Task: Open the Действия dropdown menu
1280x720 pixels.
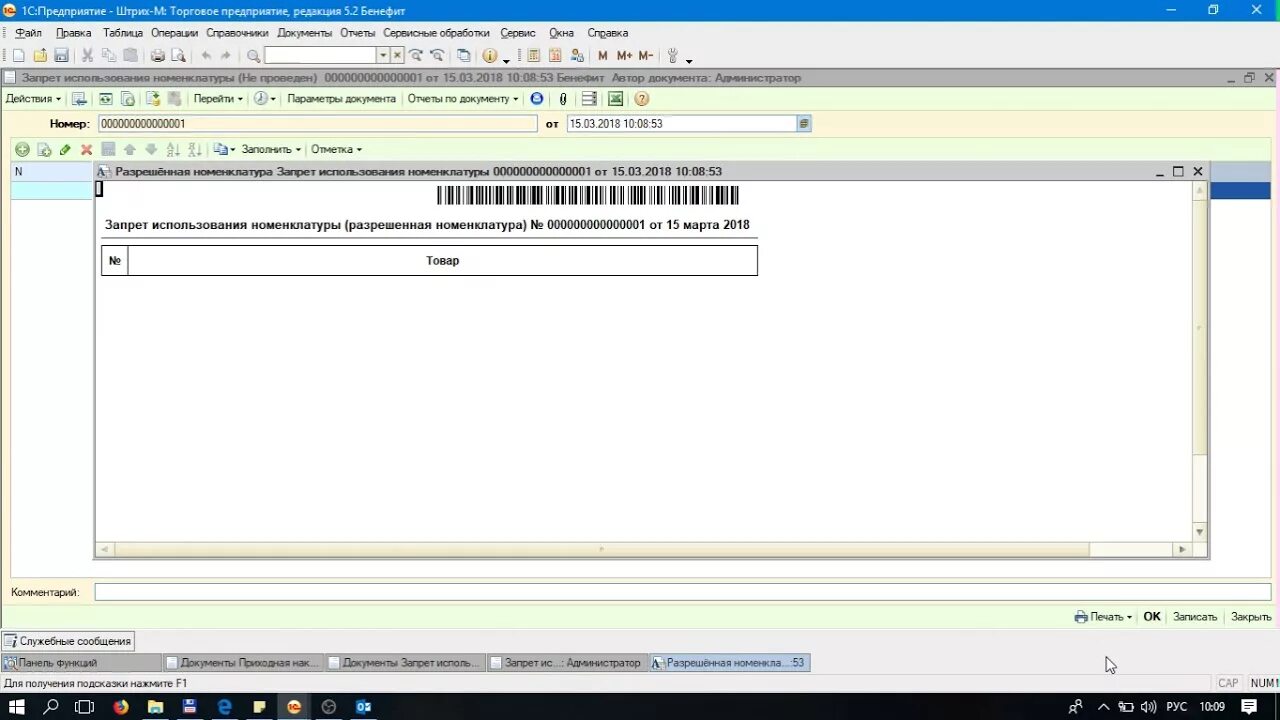Action: click(x=33, y=99)
